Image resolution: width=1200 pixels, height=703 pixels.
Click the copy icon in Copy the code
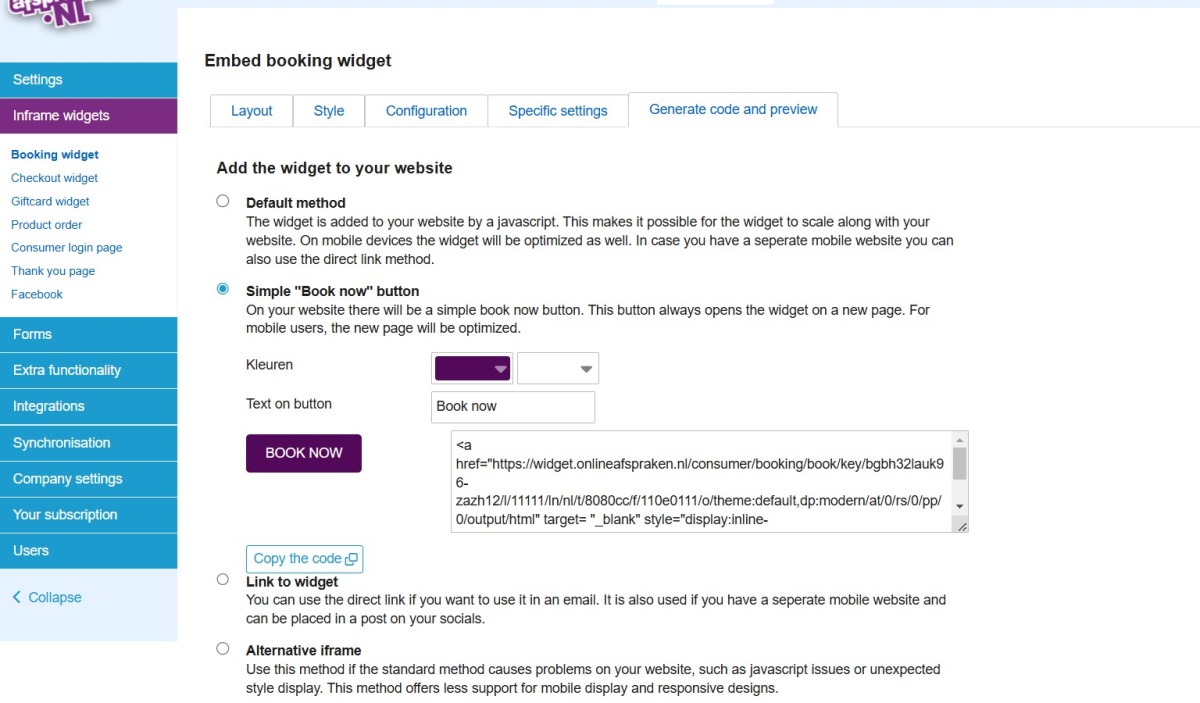(x=351, y=560)
